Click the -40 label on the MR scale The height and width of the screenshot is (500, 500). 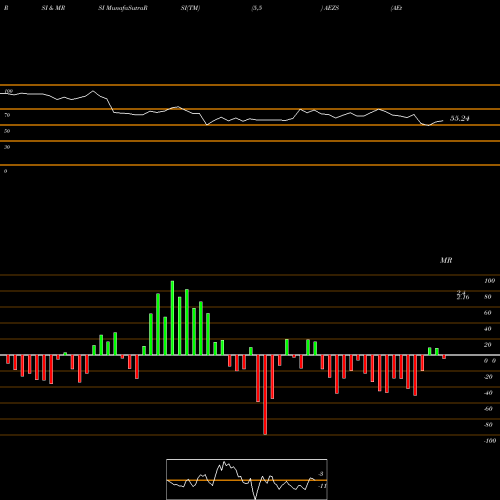tap(488, 393)
